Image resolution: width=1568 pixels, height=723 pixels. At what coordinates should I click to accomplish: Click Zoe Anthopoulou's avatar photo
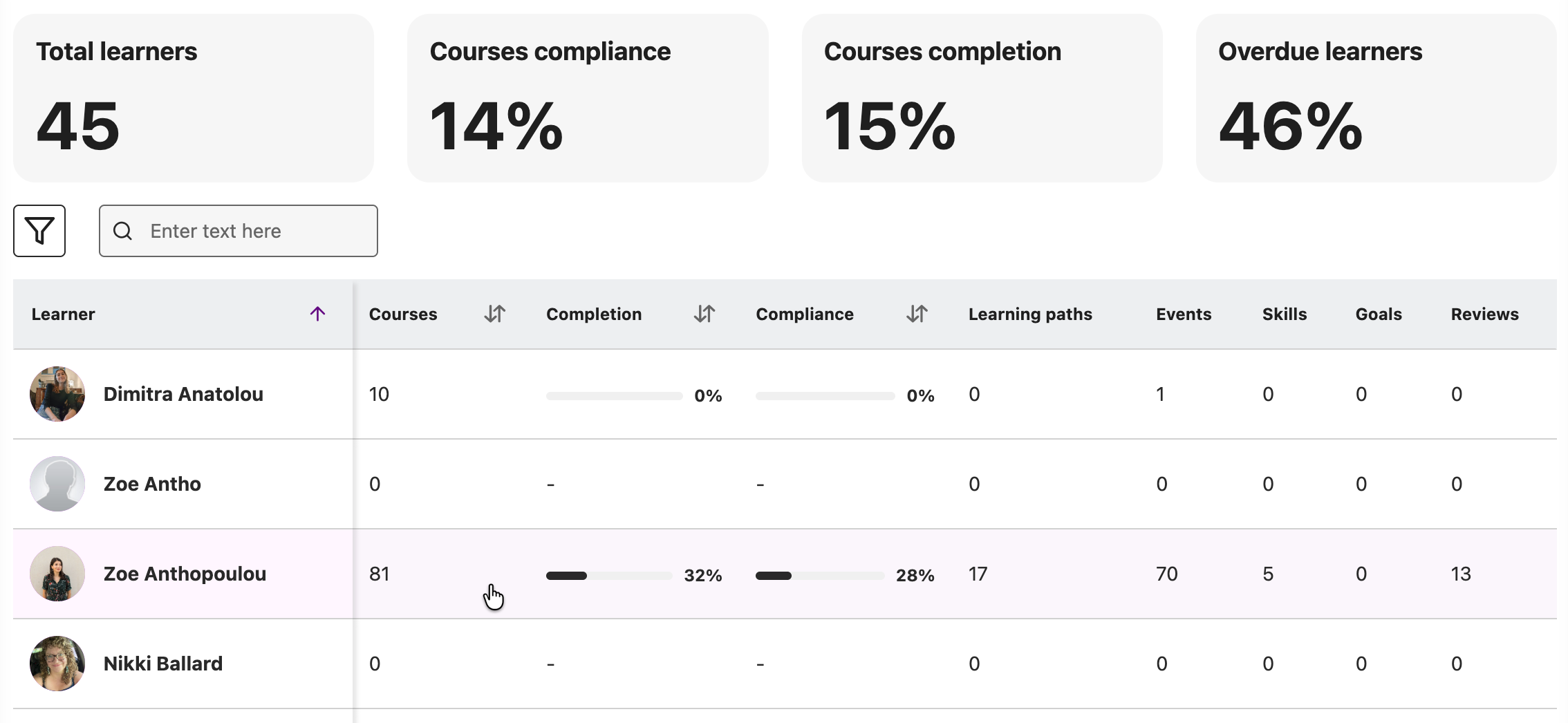(x=57, y=574)
